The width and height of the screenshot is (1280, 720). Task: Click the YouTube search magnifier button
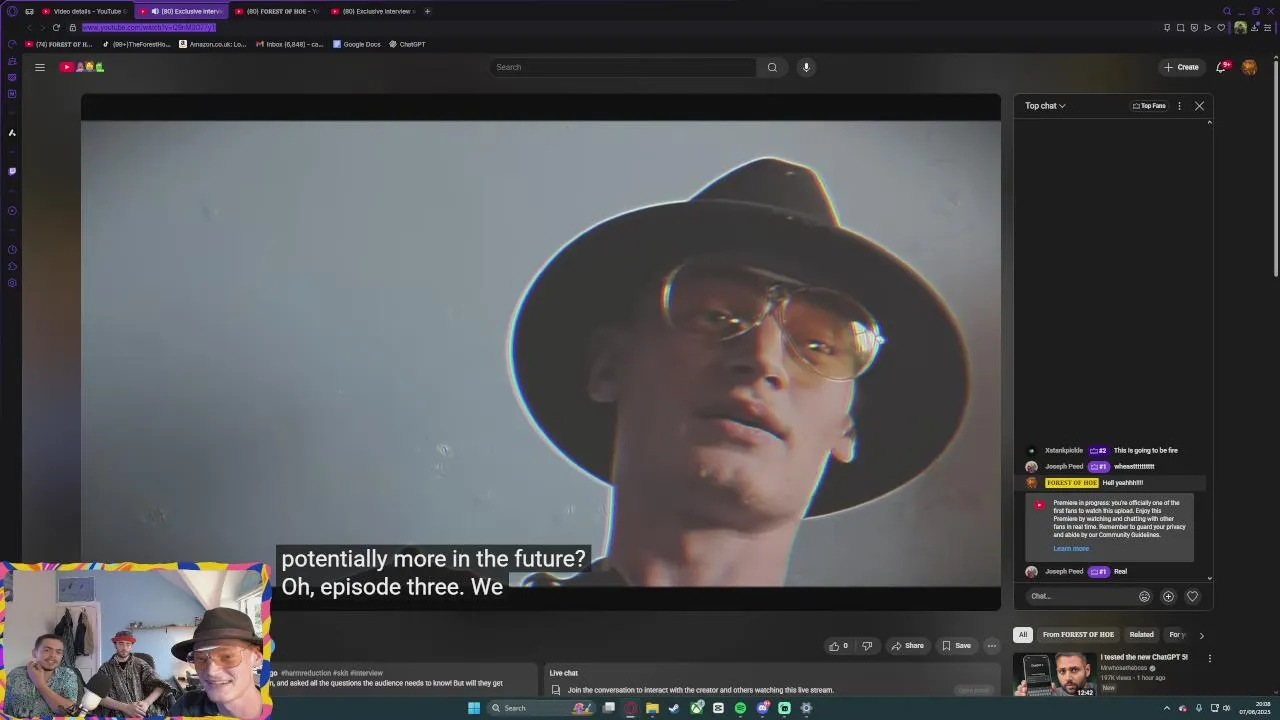click(772, 67)
